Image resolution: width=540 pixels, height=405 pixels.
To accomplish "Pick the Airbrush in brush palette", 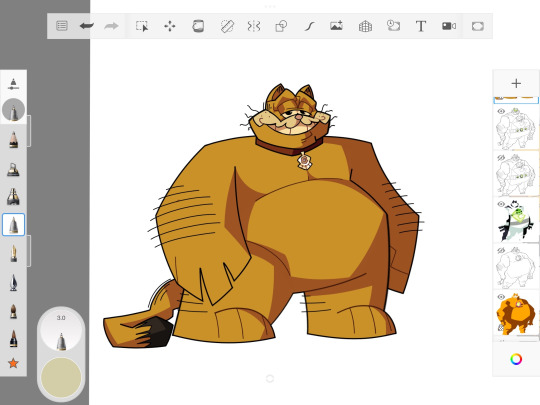I will [13, 169].
